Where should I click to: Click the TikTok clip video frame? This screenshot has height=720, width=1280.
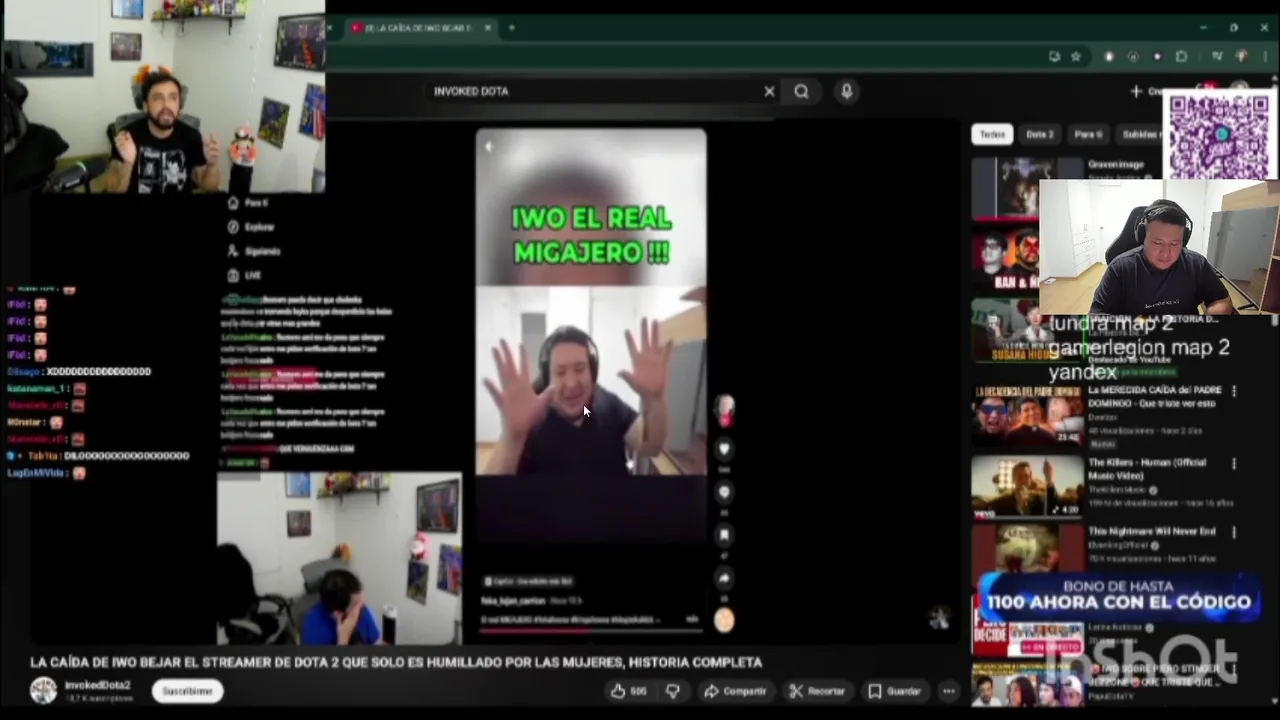(590, 380)
